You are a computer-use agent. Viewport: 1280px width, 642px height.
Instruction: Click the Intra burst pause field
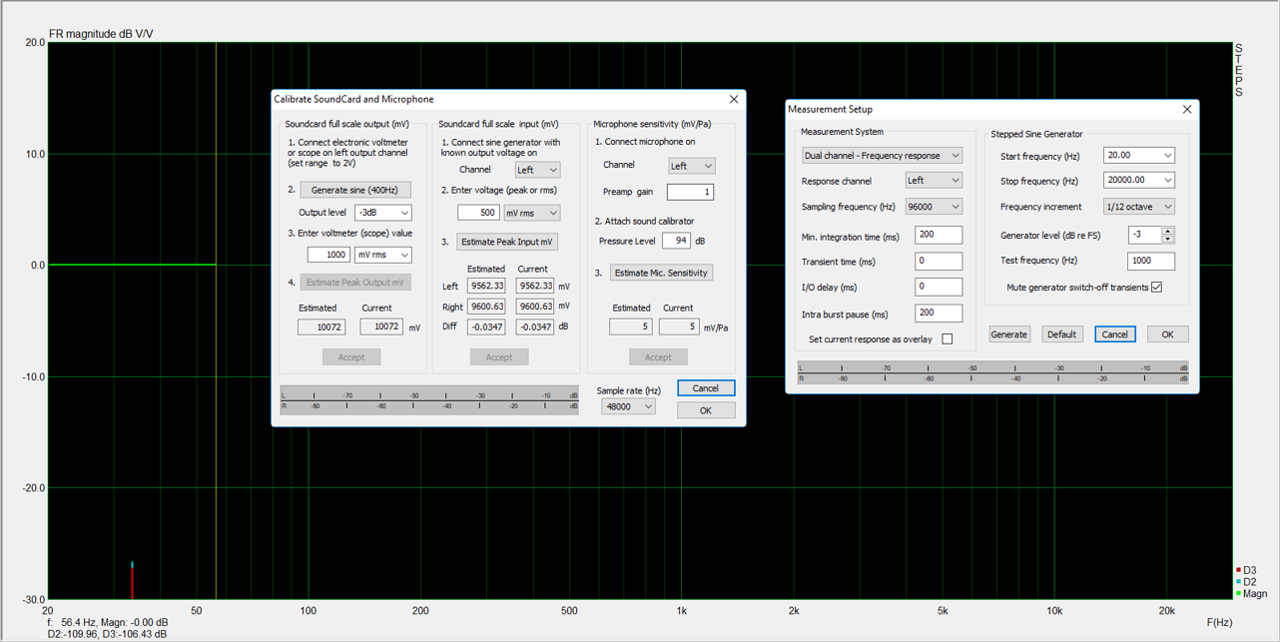tap(939, 313)
